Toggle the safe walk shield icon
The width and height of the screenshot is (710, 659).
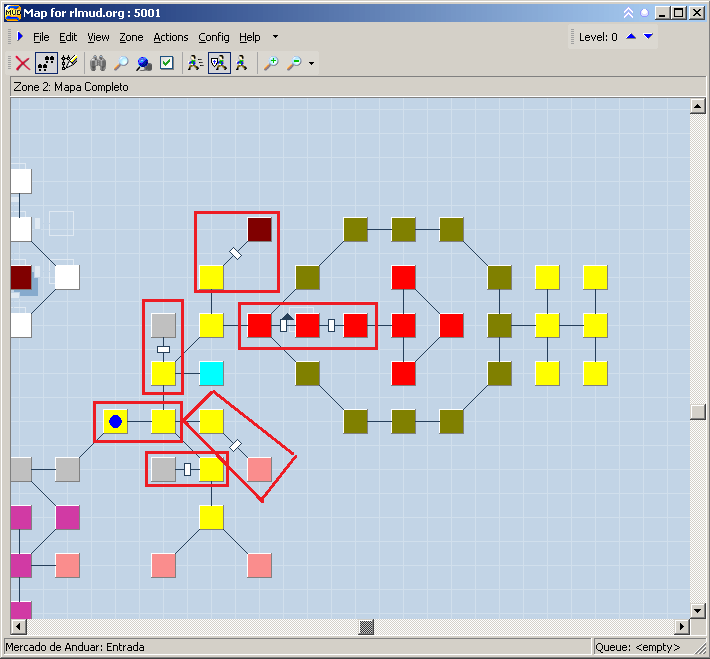(219, 63)
